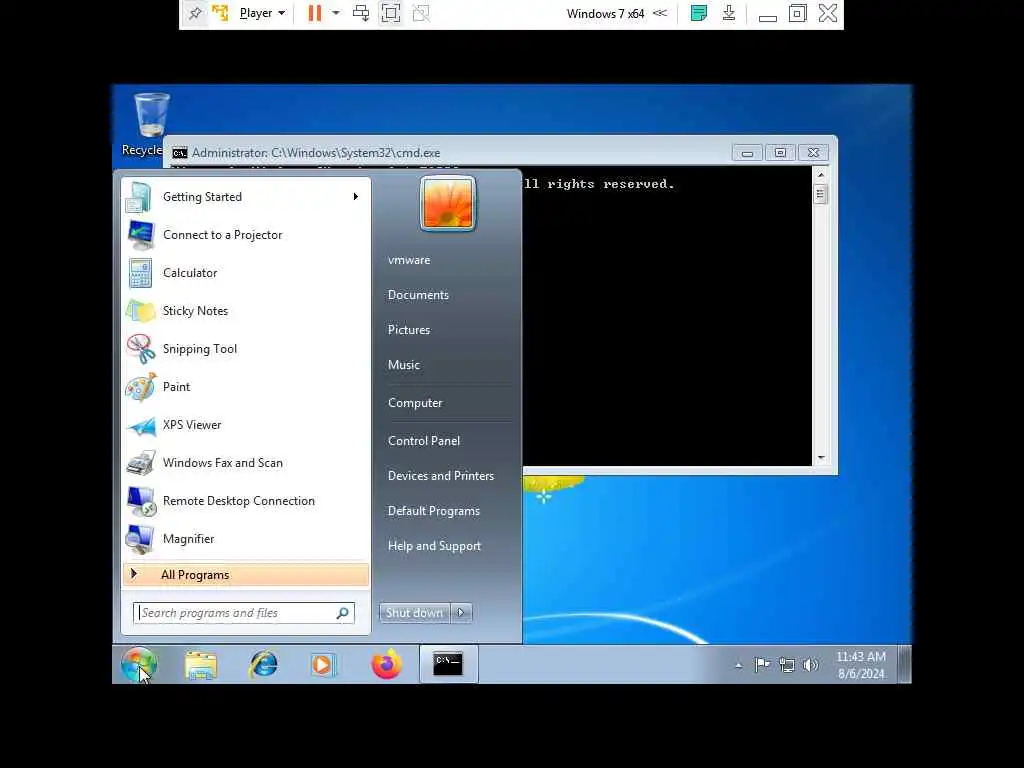Open Control Panel

[x=424, y=441]
